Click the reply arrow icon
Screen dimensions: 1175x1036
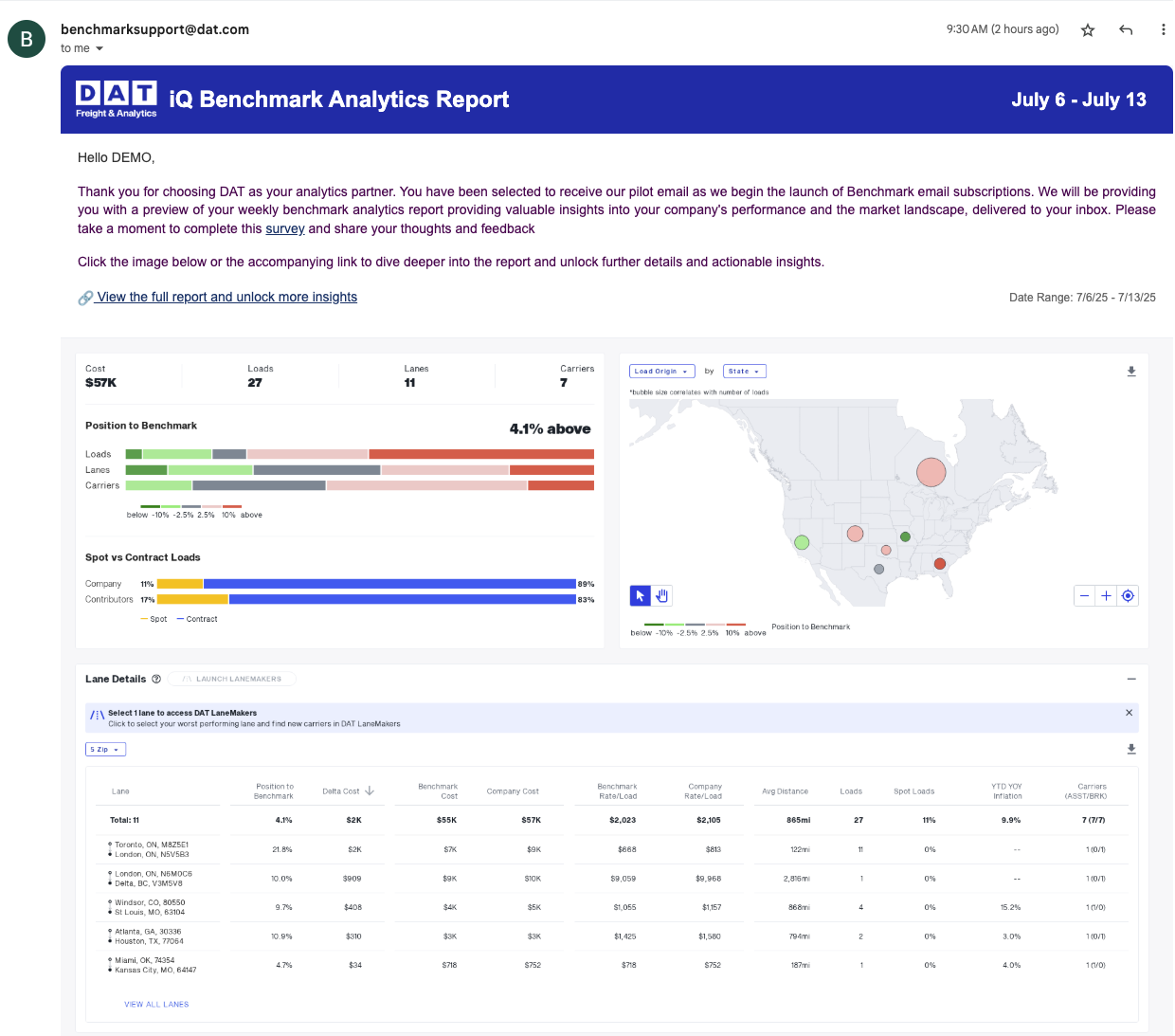coord(1126,30)
